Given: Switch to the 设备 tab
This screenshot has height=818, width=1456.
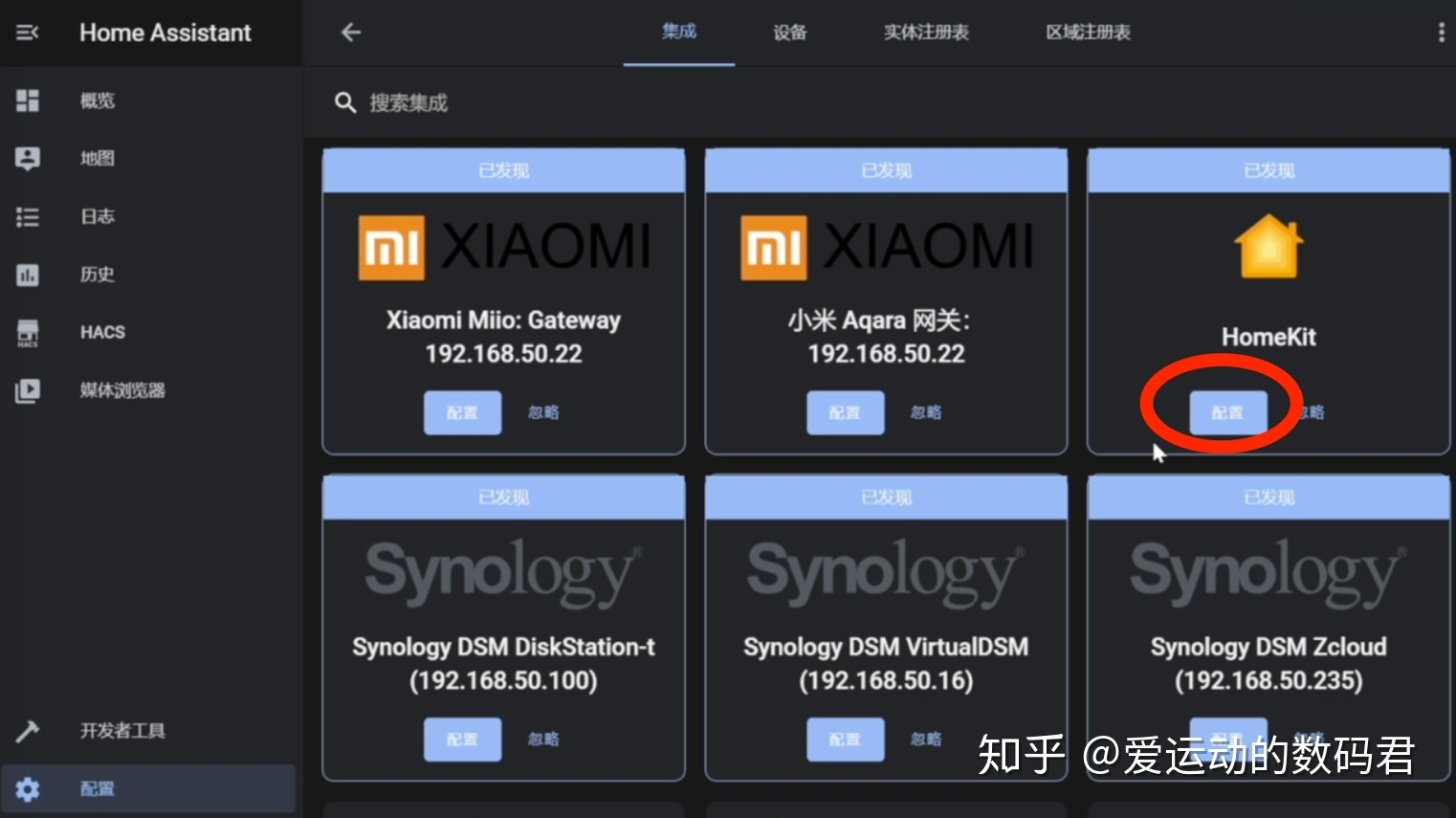Looking at the screenshot, I should tap(790, 32).
